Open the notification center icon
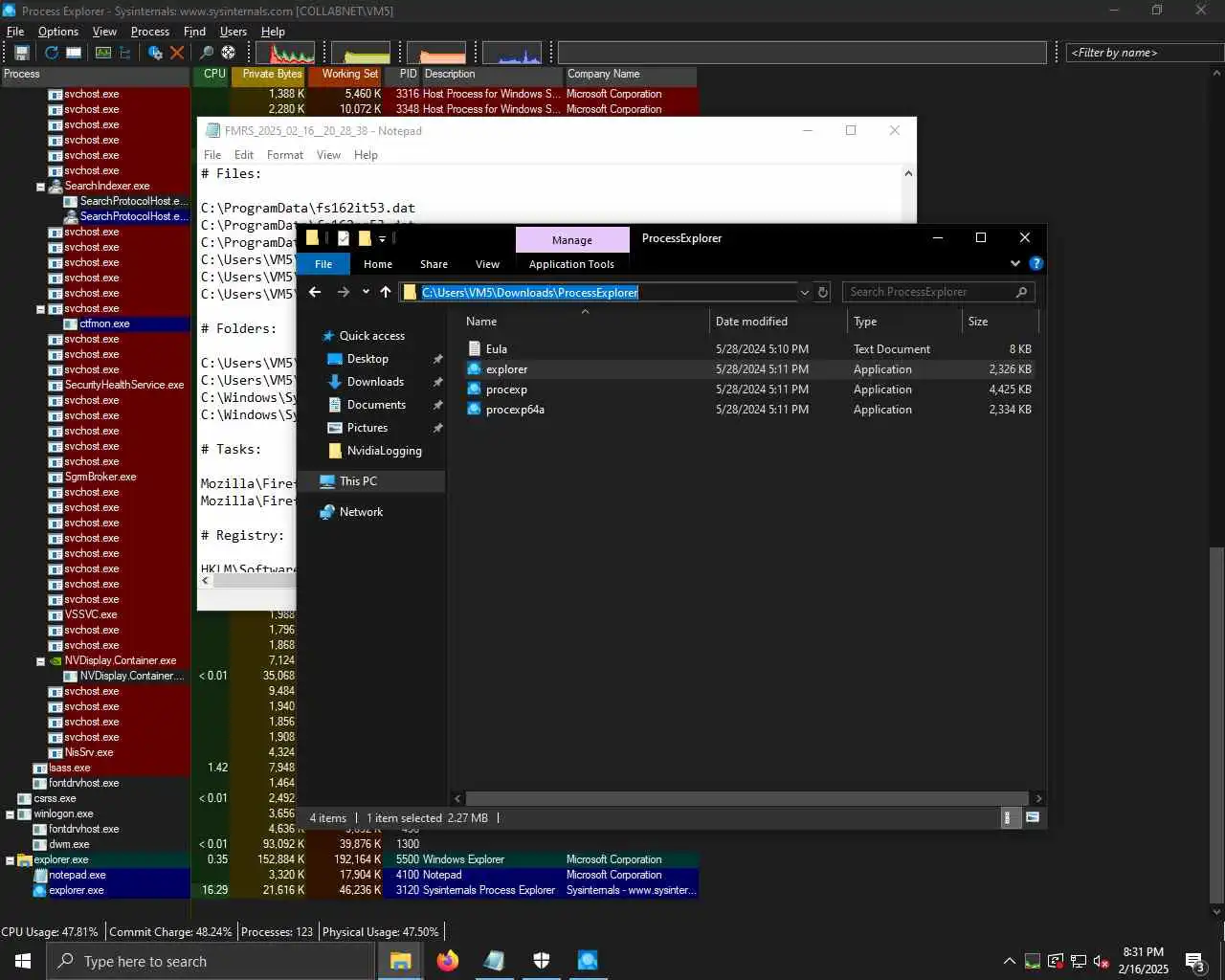Viewport: 1225px width, 980px height. click(x=1194, y=961)
